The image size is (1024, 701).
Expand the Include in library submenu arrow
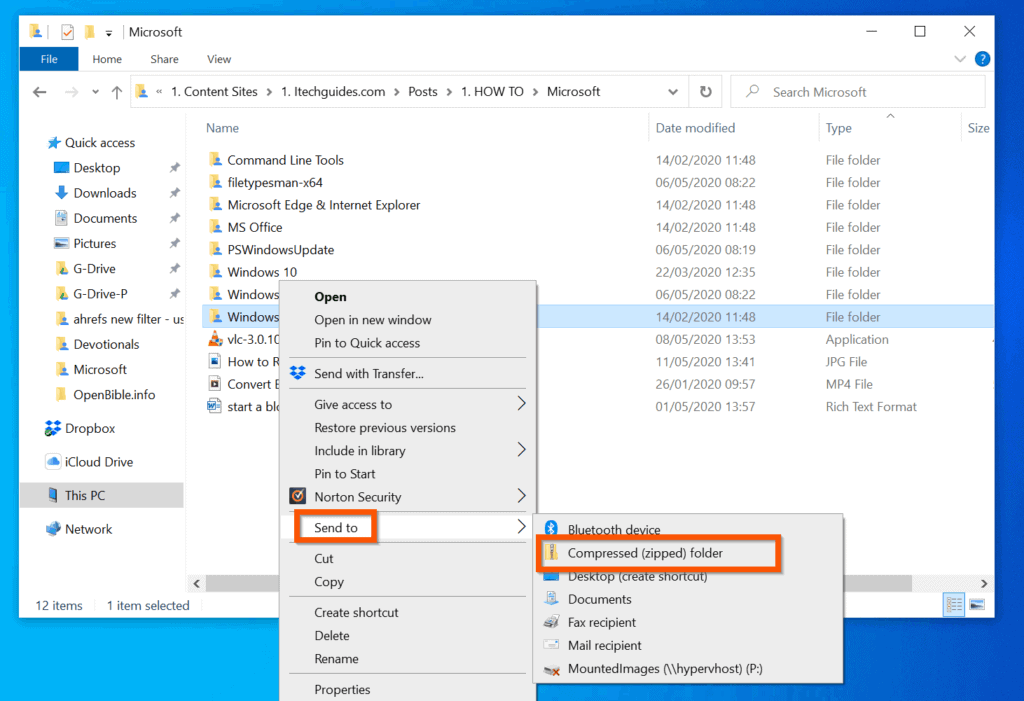521,449
